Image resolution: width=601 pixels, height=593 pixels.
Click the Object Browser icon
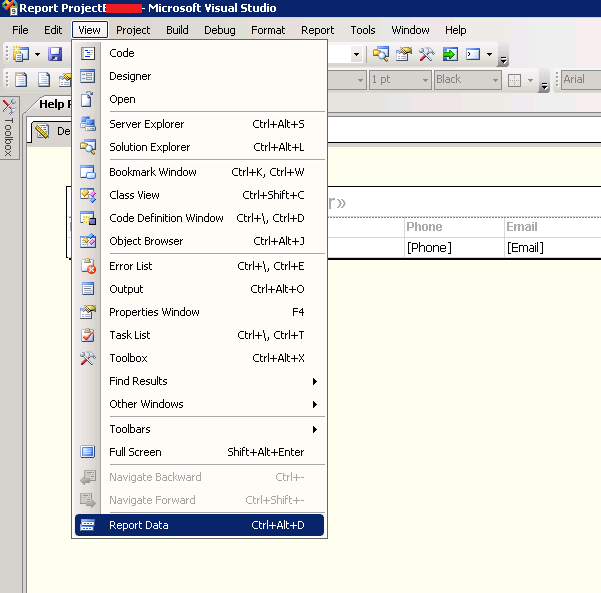pos(88,241)
